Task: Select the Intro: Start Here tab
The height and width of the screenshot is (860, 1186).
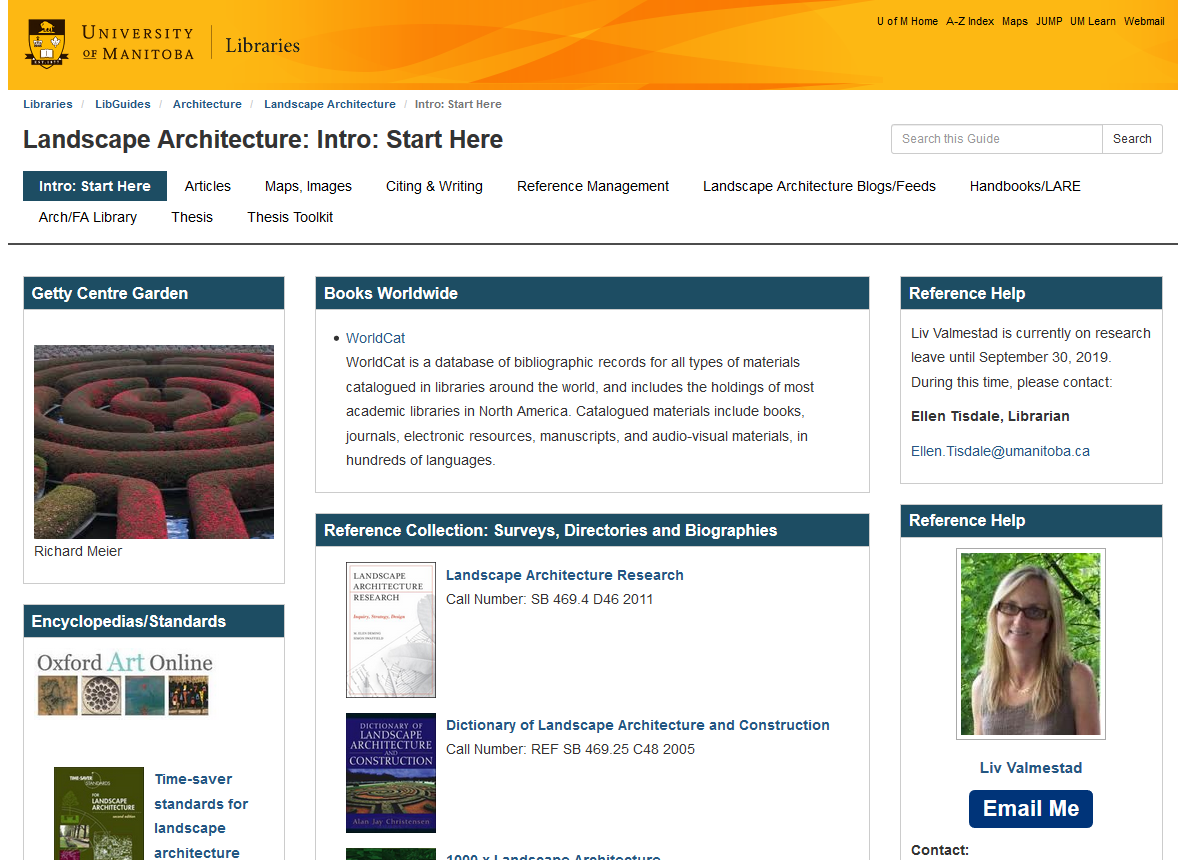Action: click(95, 186)
